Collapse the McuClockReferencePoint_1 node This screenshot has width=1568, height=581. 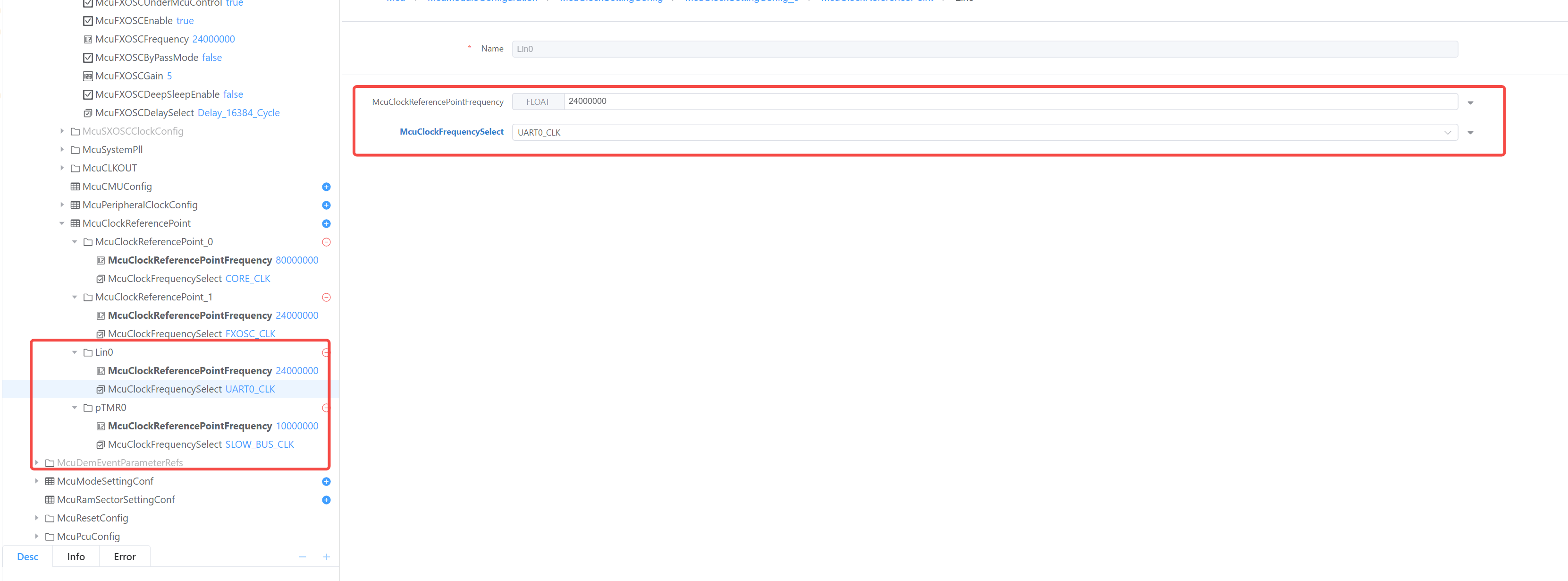pos(75,297)
